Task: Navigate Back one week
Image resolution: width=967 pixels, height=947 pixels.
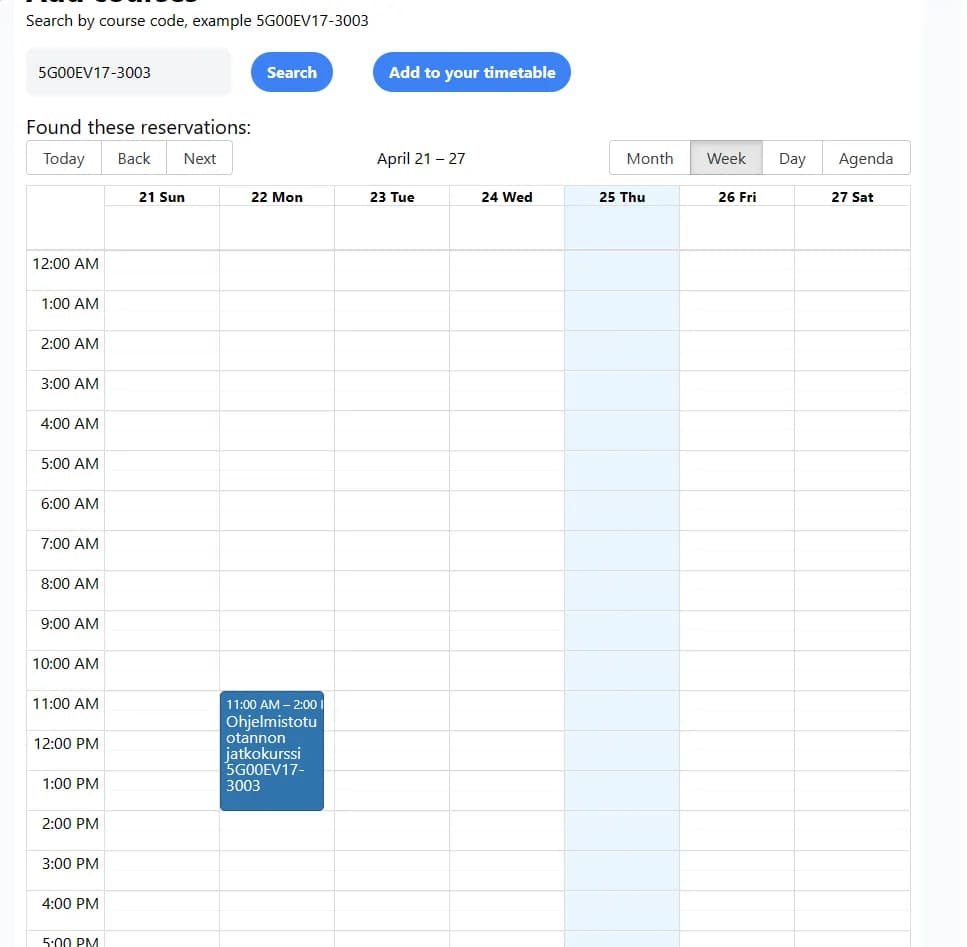Action: click(x=134, y=158)
